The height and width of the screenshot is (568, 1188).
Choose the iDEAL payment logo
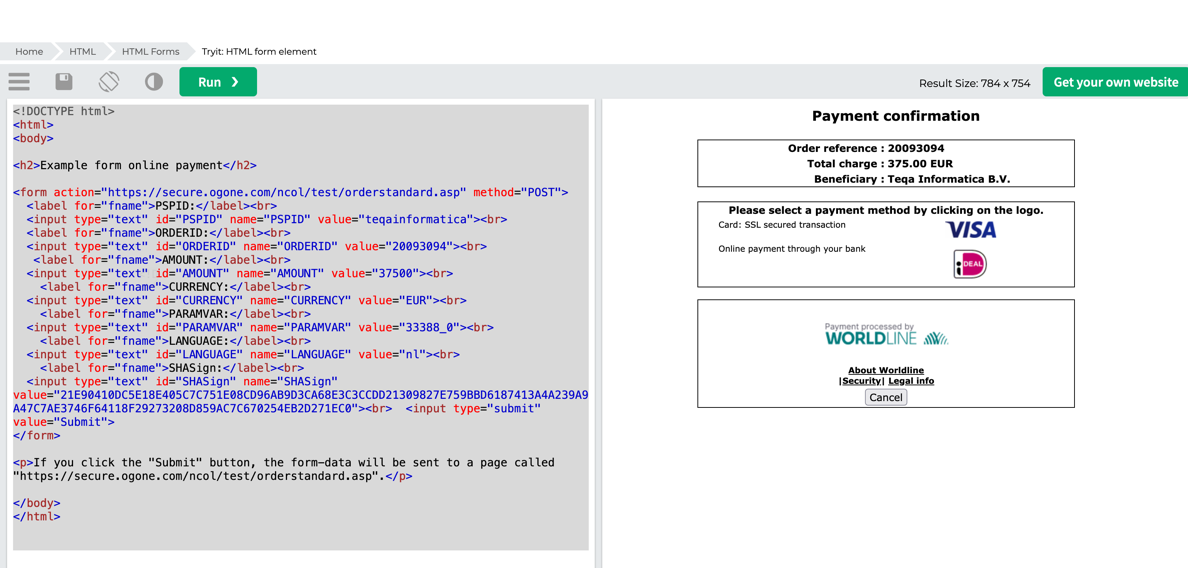click(x=969, y=264)
